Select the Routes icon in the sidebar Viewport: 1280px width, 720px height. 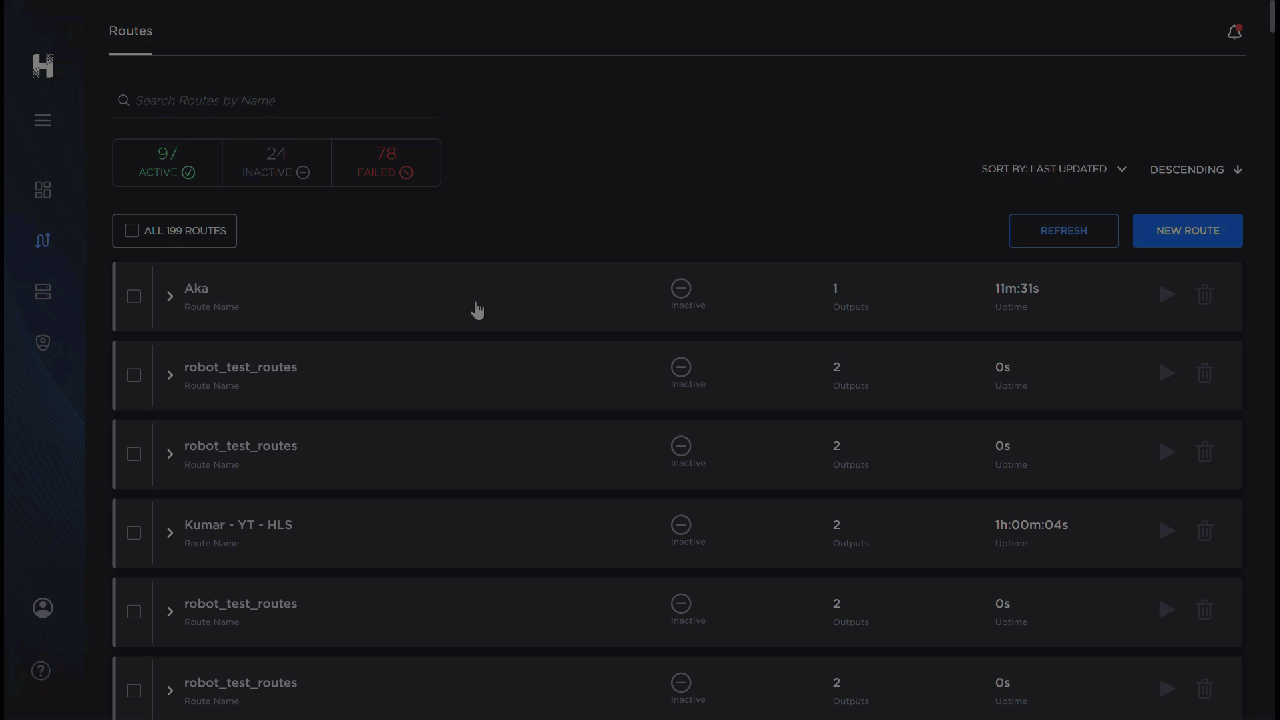[x=43, y=240]
